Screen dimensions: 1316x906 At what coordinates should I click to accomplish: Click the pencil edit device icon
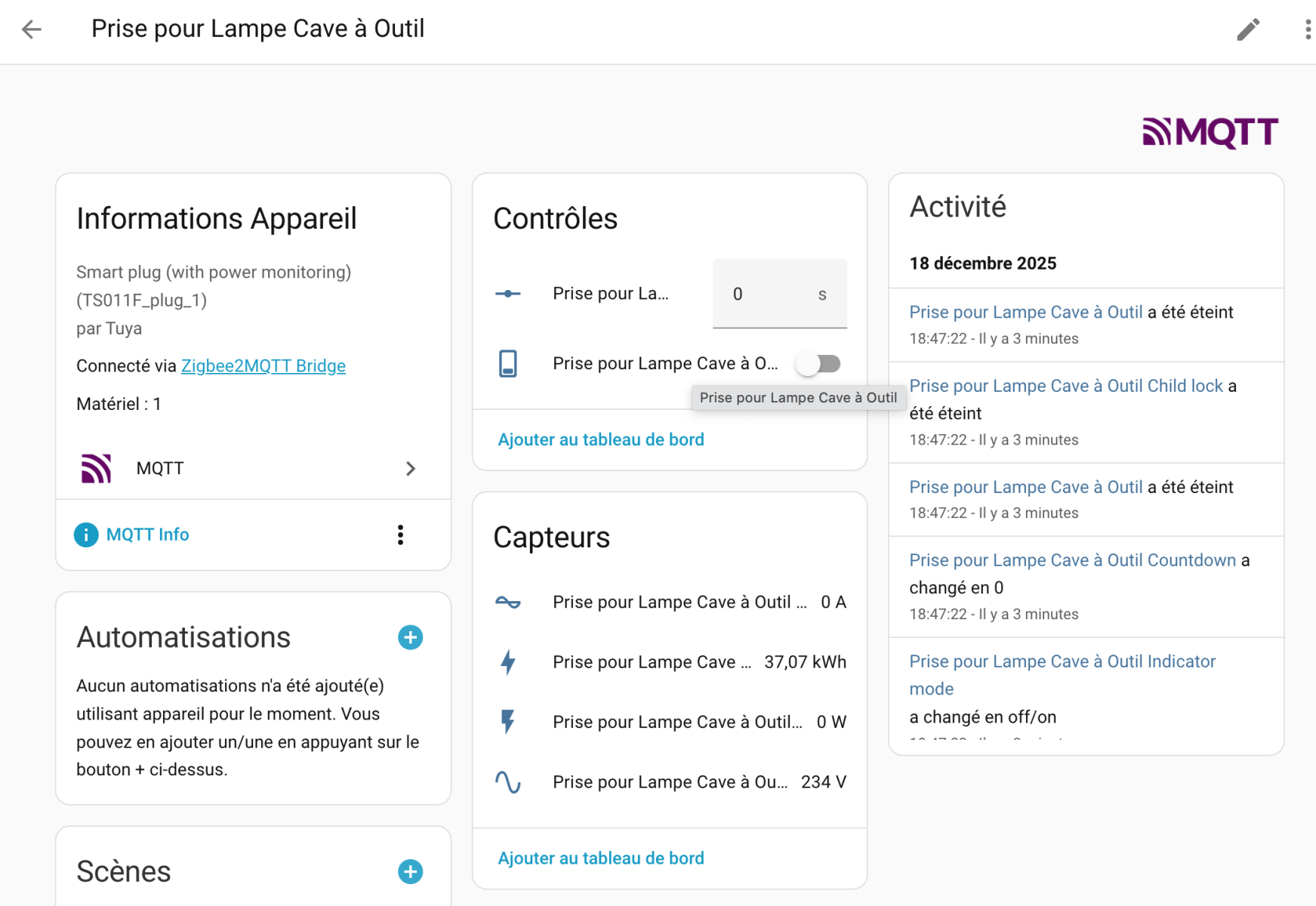point(1248,29)
